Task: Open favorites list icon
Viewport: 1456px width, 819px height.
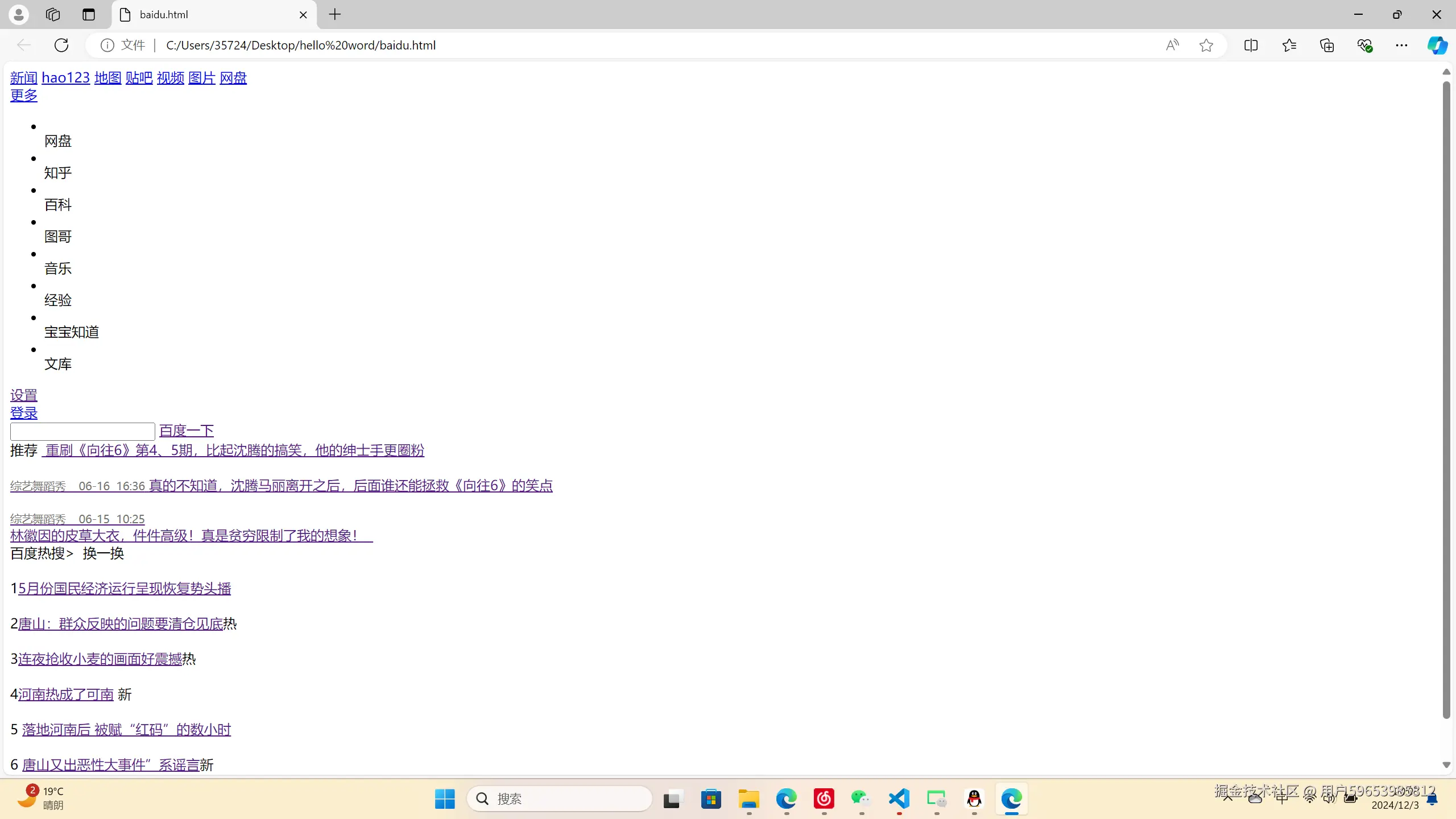Action: tap(1289, 45)
